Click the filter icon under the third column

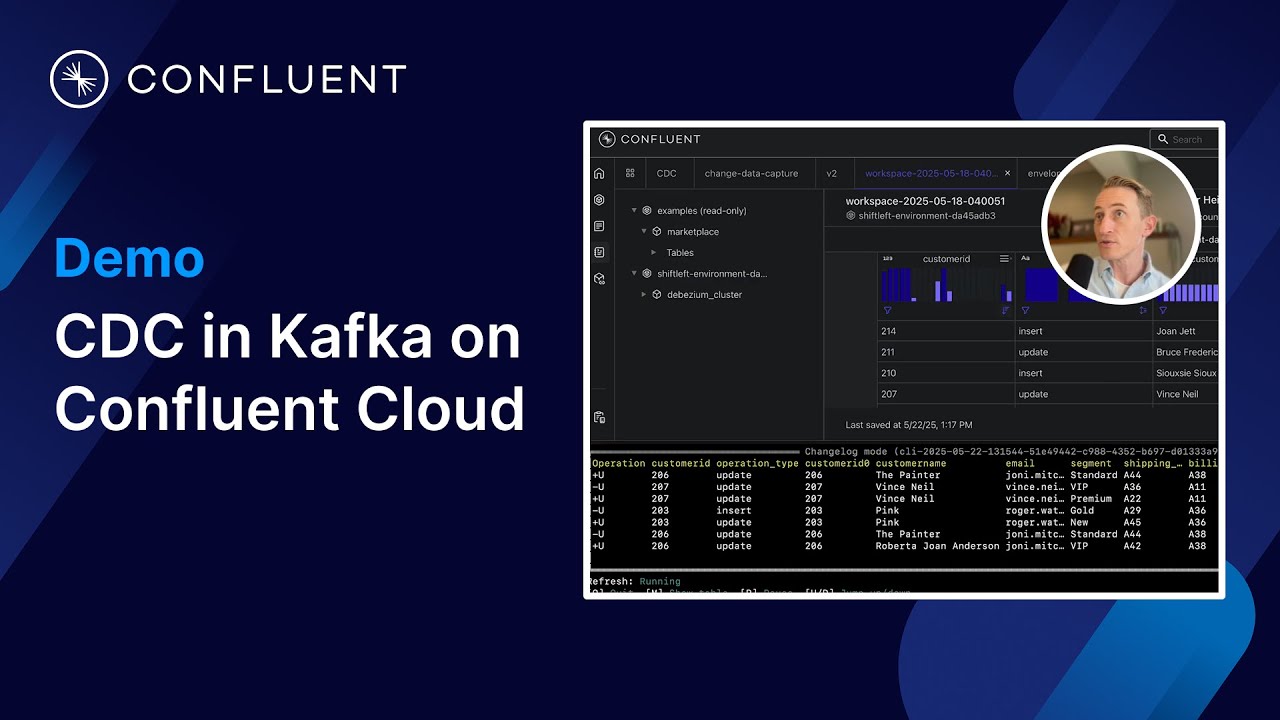[1163, 310]
